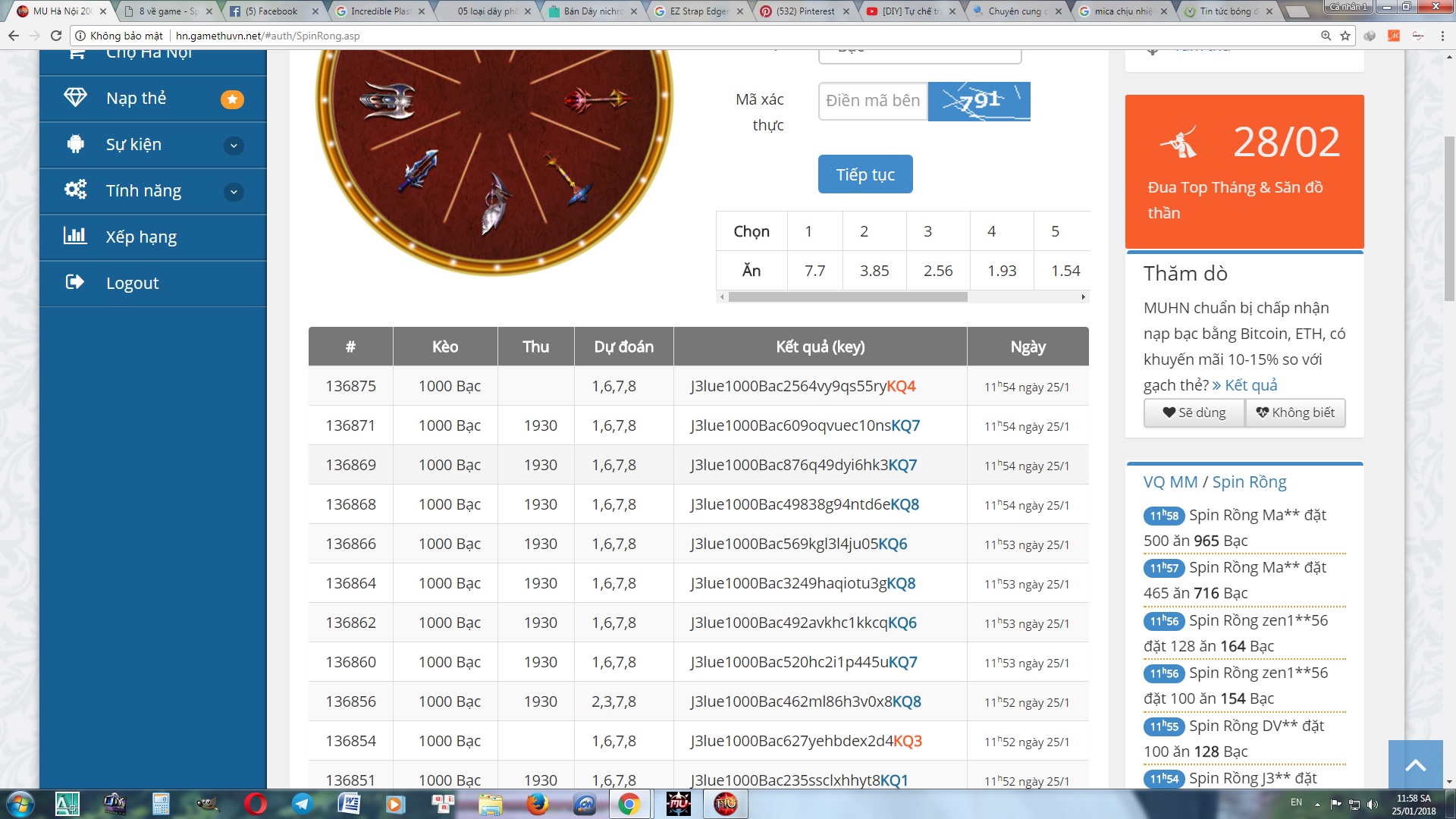Click the site info icon by Không bảo mật
The image size is (1456, 819).
pyautogui.click(x=80, y=36)
